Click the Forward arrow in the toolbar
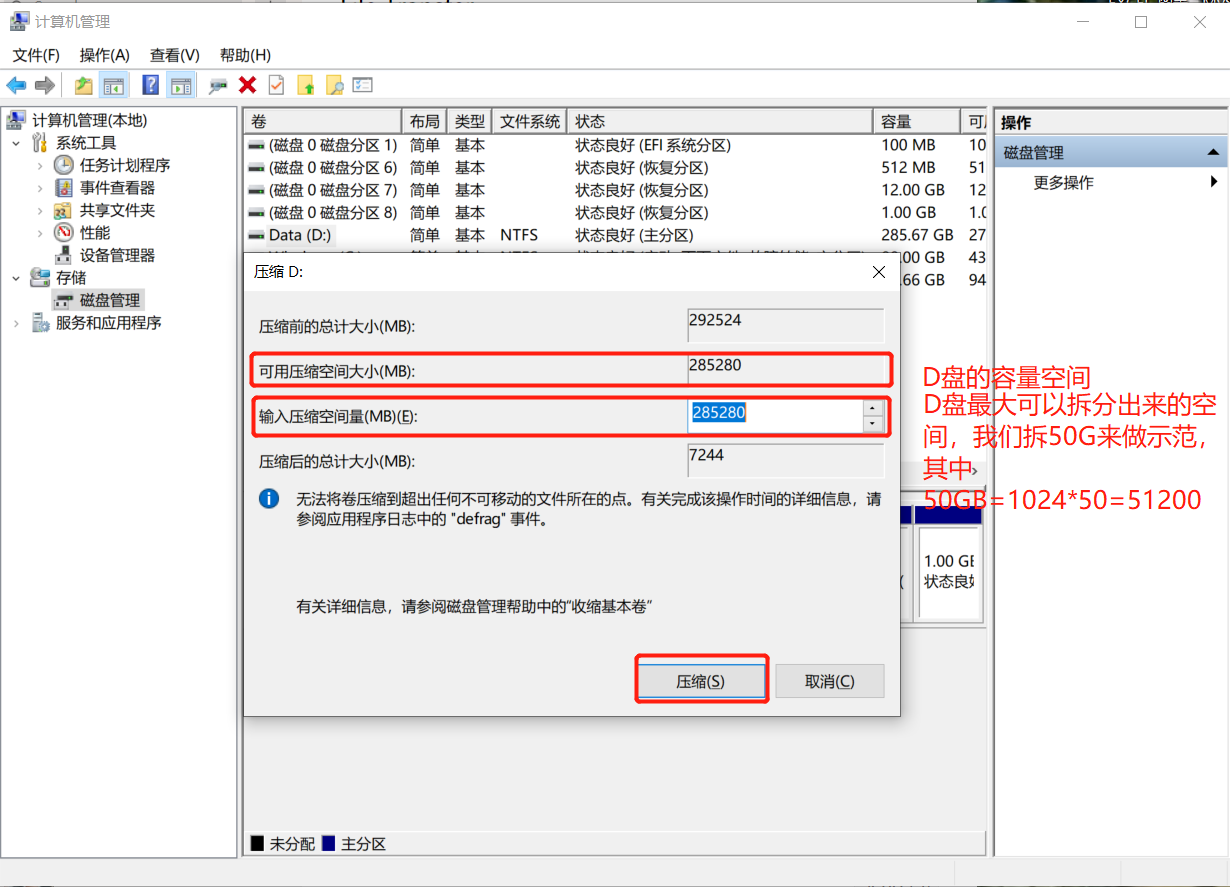The height and width of the screenshot is (887, 1230). click(x=44, y=86)
